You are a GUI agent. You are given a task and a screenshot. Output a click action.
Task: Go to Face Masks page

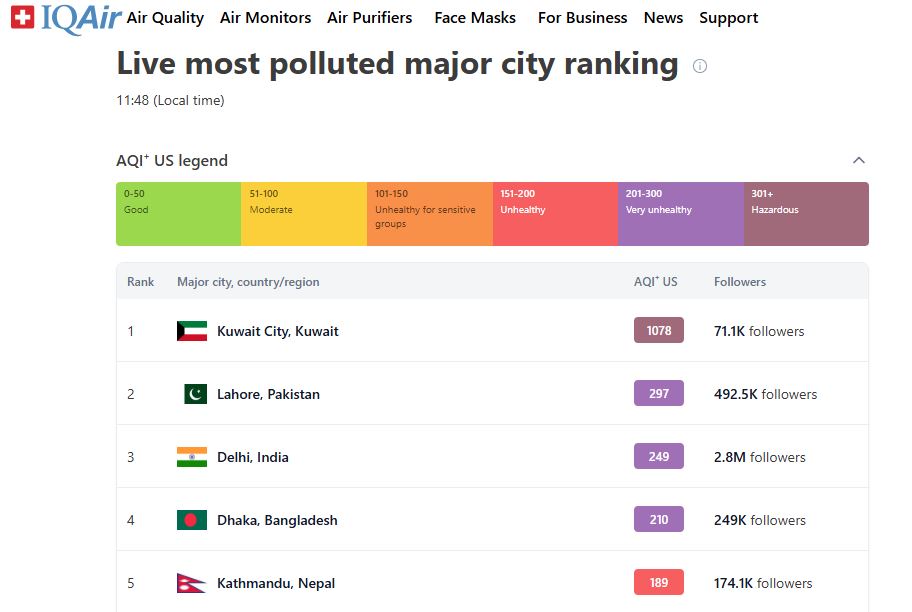[x=475, y=18]
